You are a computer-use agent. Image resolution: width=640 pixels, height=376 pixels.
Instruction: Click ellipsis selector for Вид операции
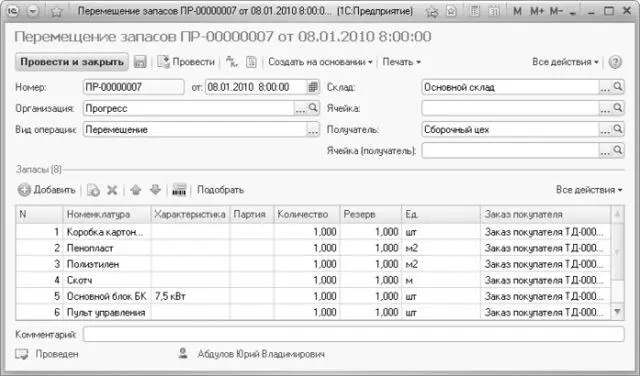click(313, 130)
